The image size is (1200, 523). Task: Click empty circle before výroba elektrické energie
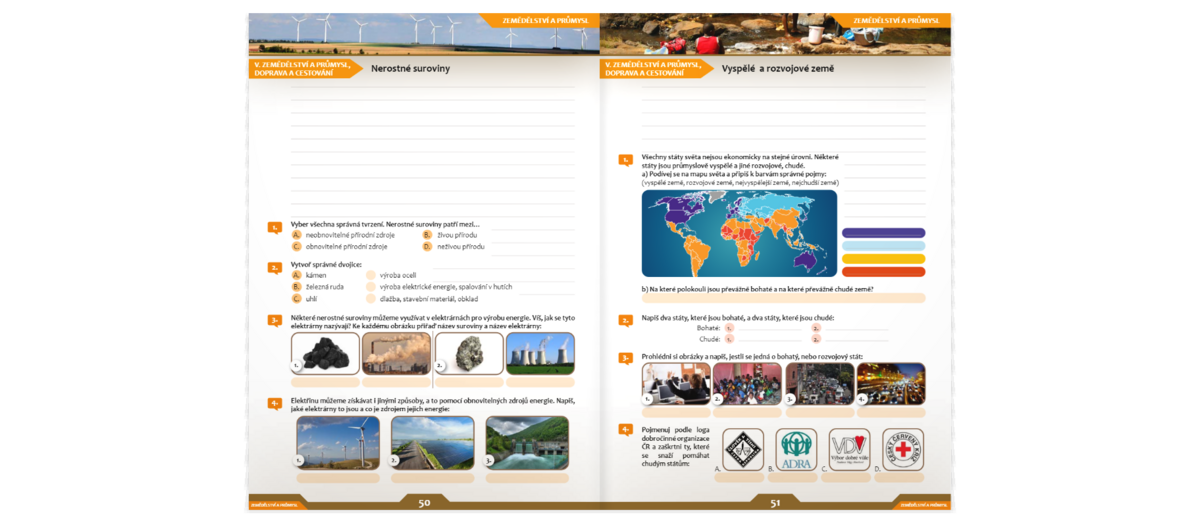(371, 287)
